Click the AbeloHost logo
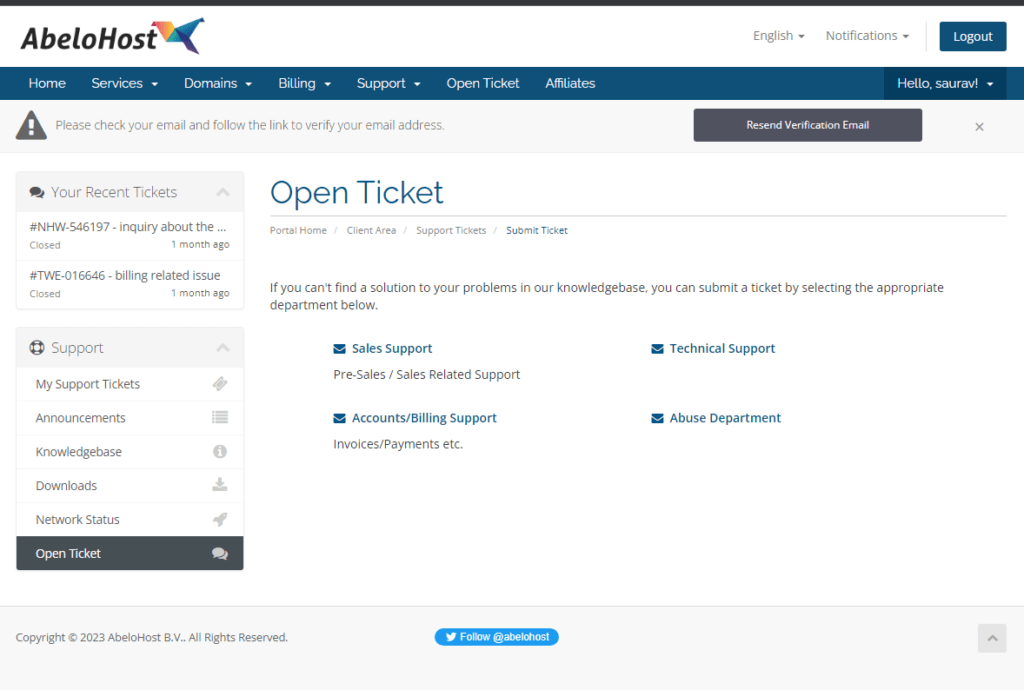 coord(110,36)
